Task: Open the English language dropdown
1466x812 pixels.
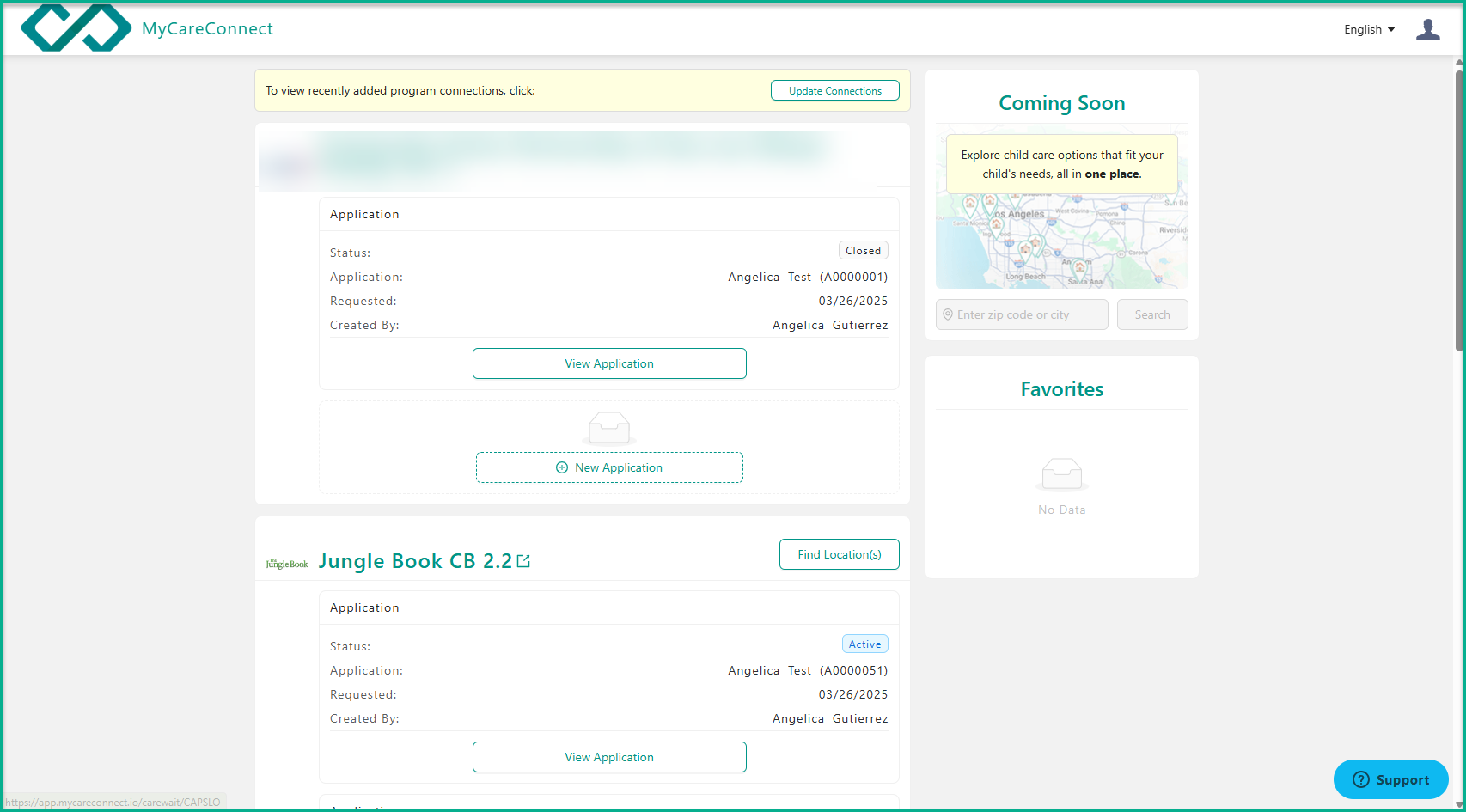Action: coord(1369,29)
